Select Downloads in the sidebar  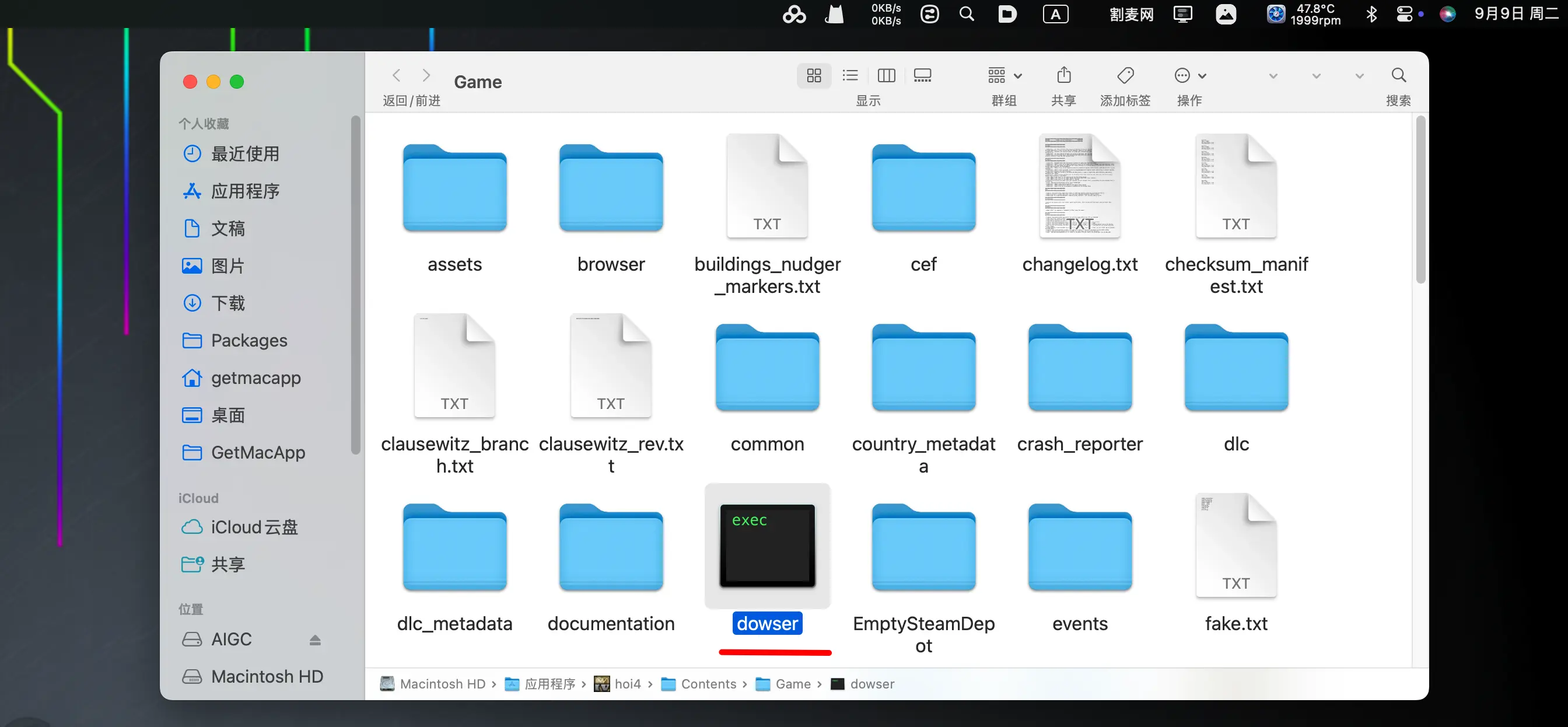(228, 303)
